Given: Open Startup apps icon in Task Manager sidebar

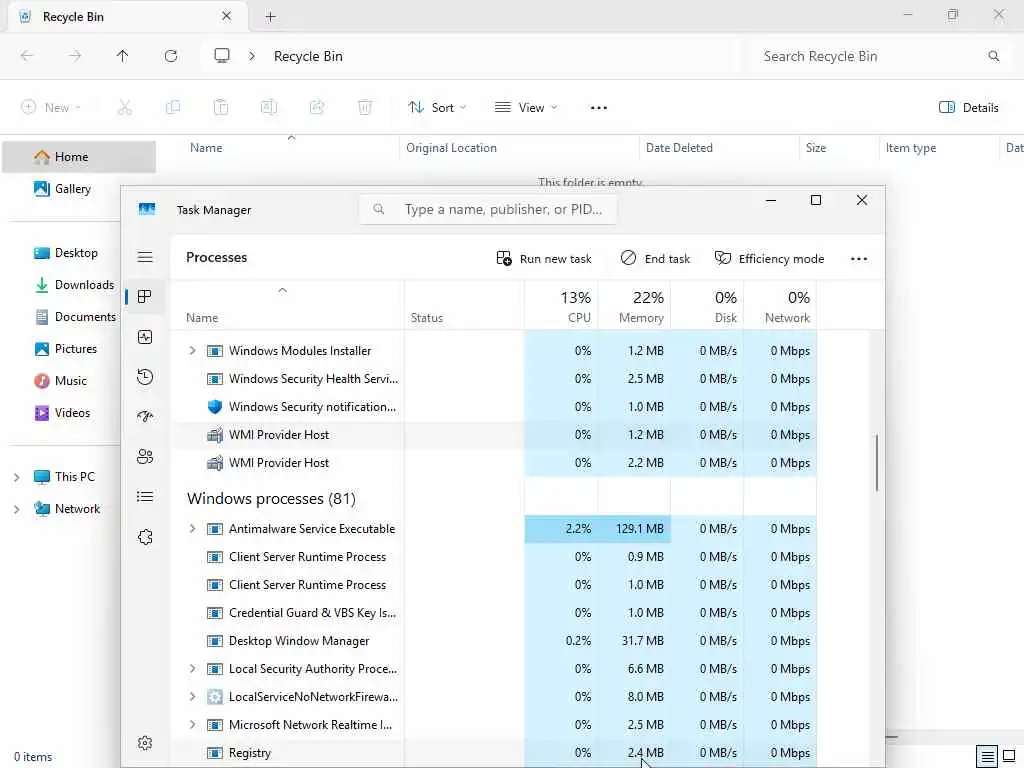Looking at the screenshot, I should pos(145,417).
